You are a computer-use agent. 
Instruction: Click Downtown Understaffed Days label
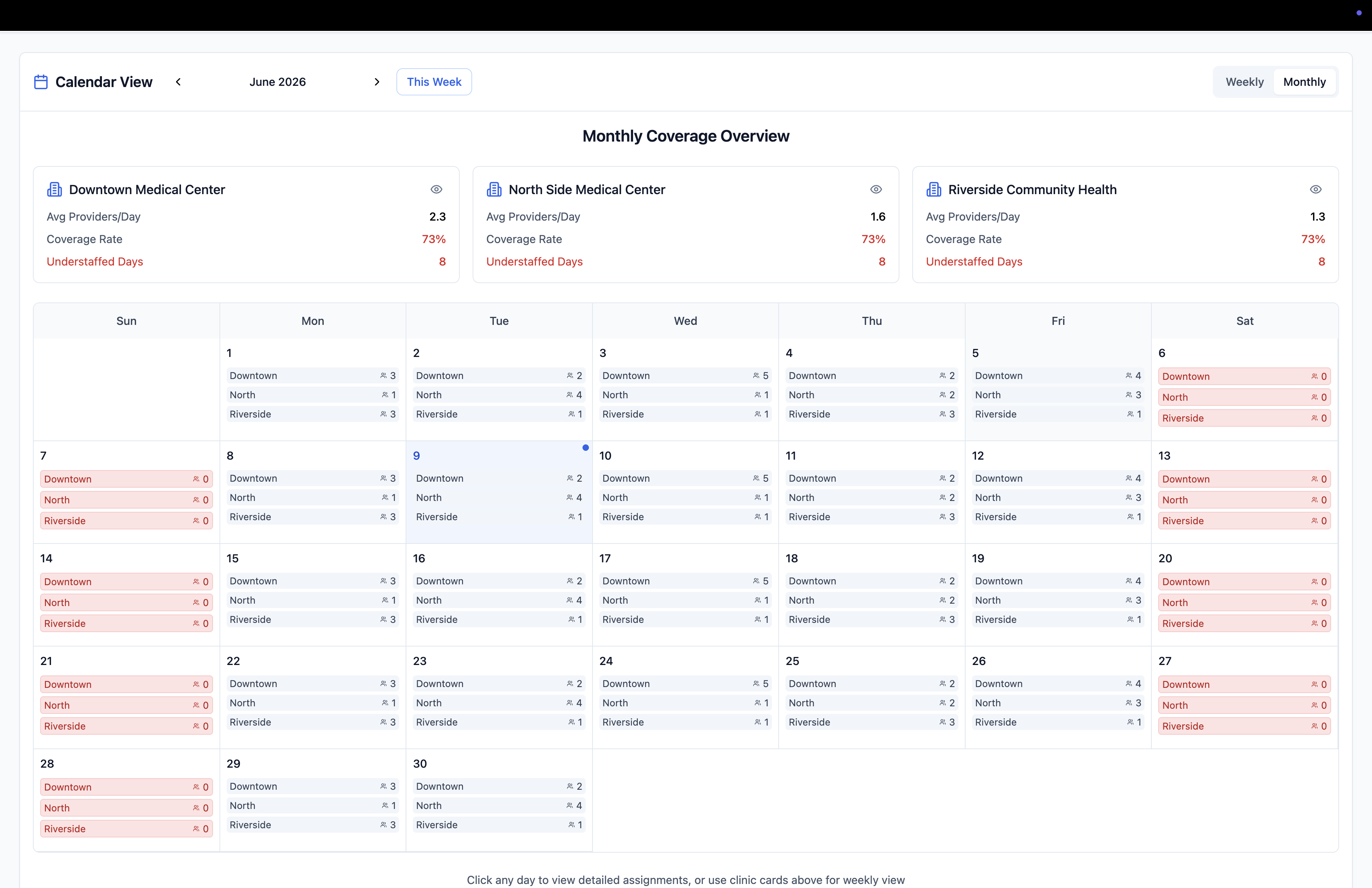click(95, 262)
